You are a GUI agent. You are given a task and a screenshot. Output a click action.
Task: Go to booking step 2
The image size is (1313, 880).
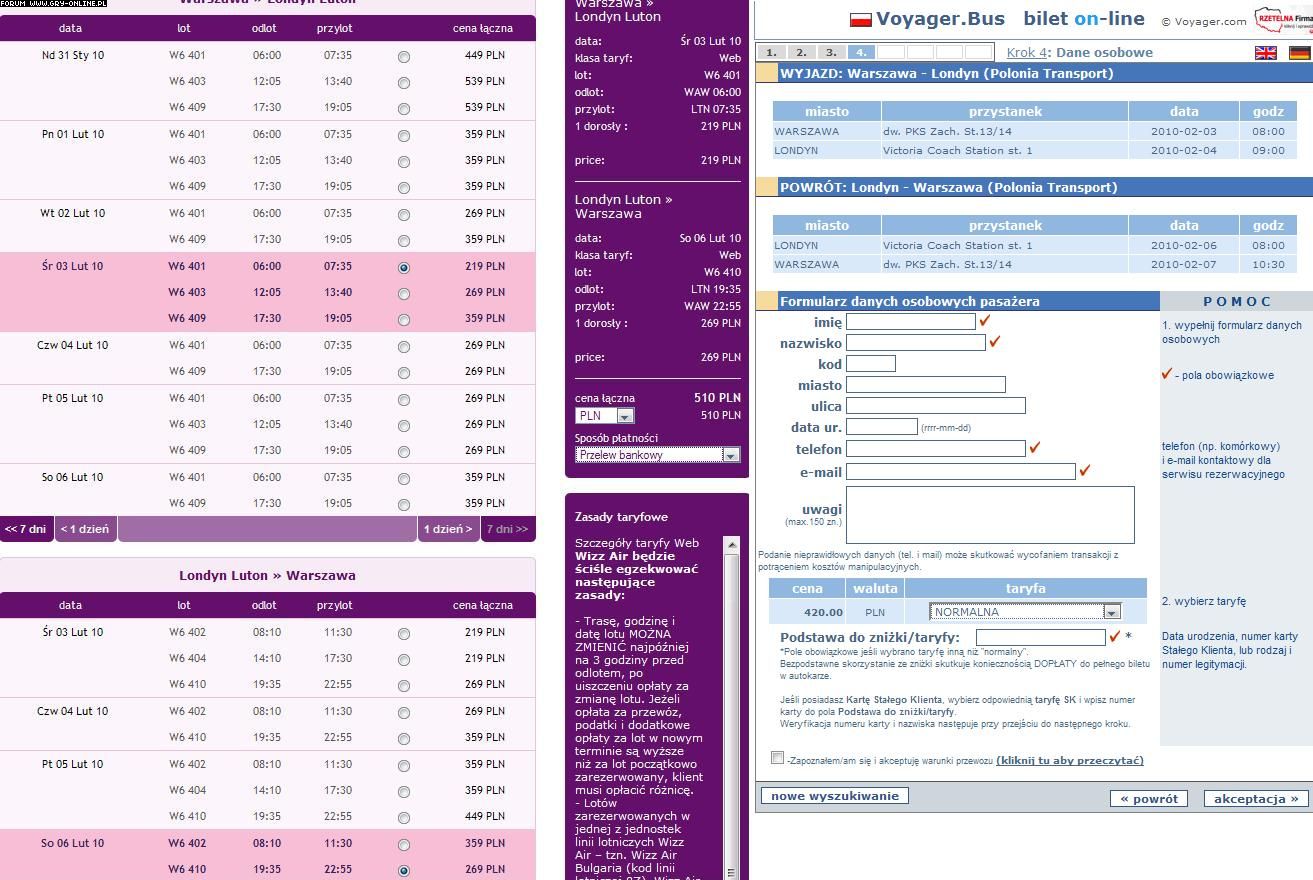tap(801, 52)
